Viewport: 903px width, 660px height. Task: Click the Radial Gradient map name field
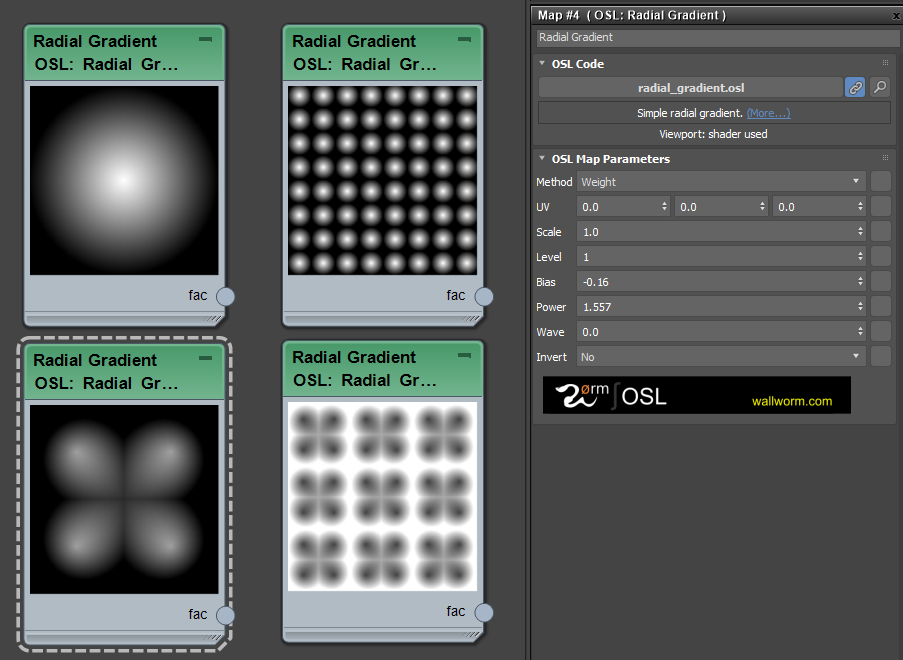tap(718, 37)
